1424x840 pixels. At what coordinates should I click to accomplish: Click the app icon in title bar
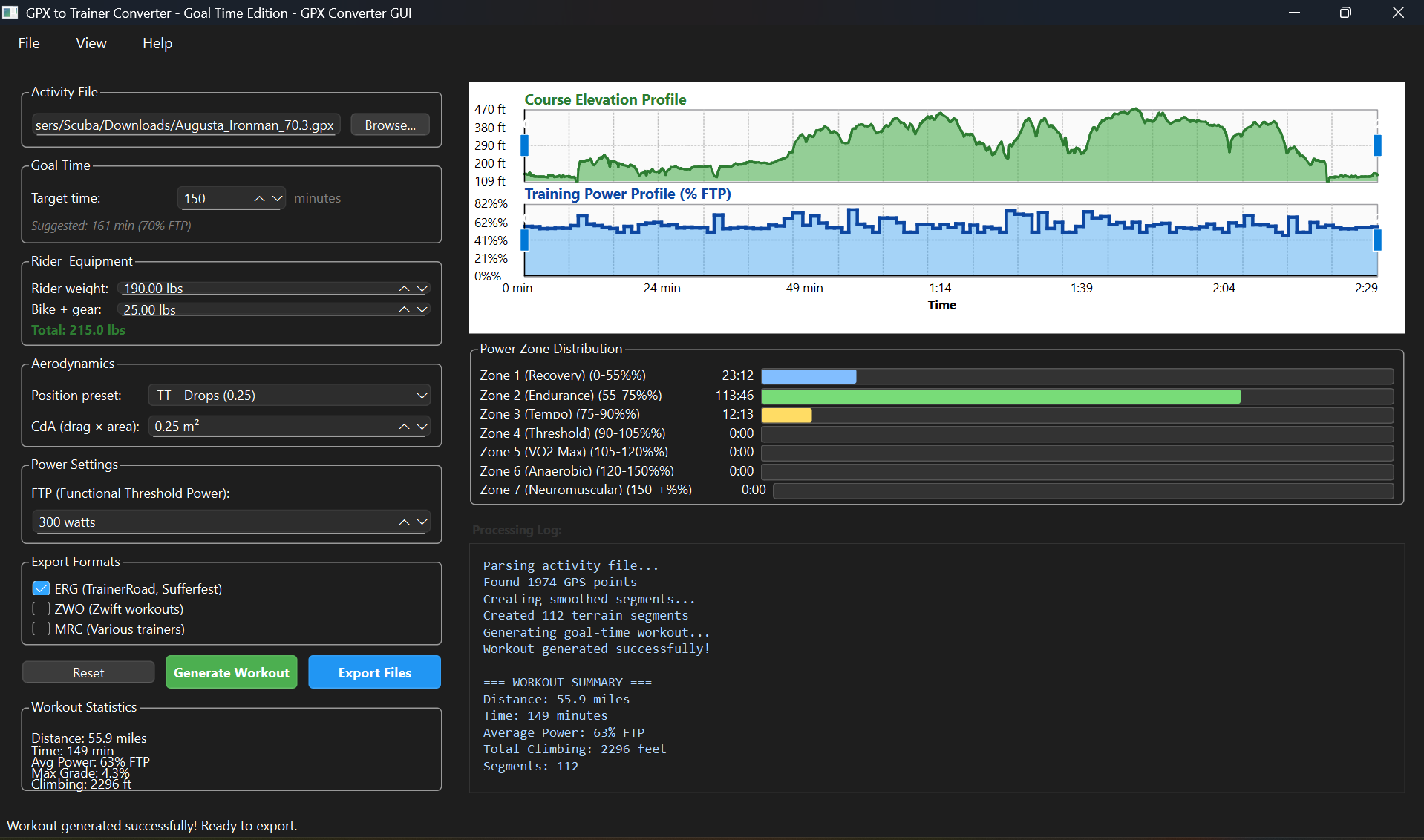[10, 13]
